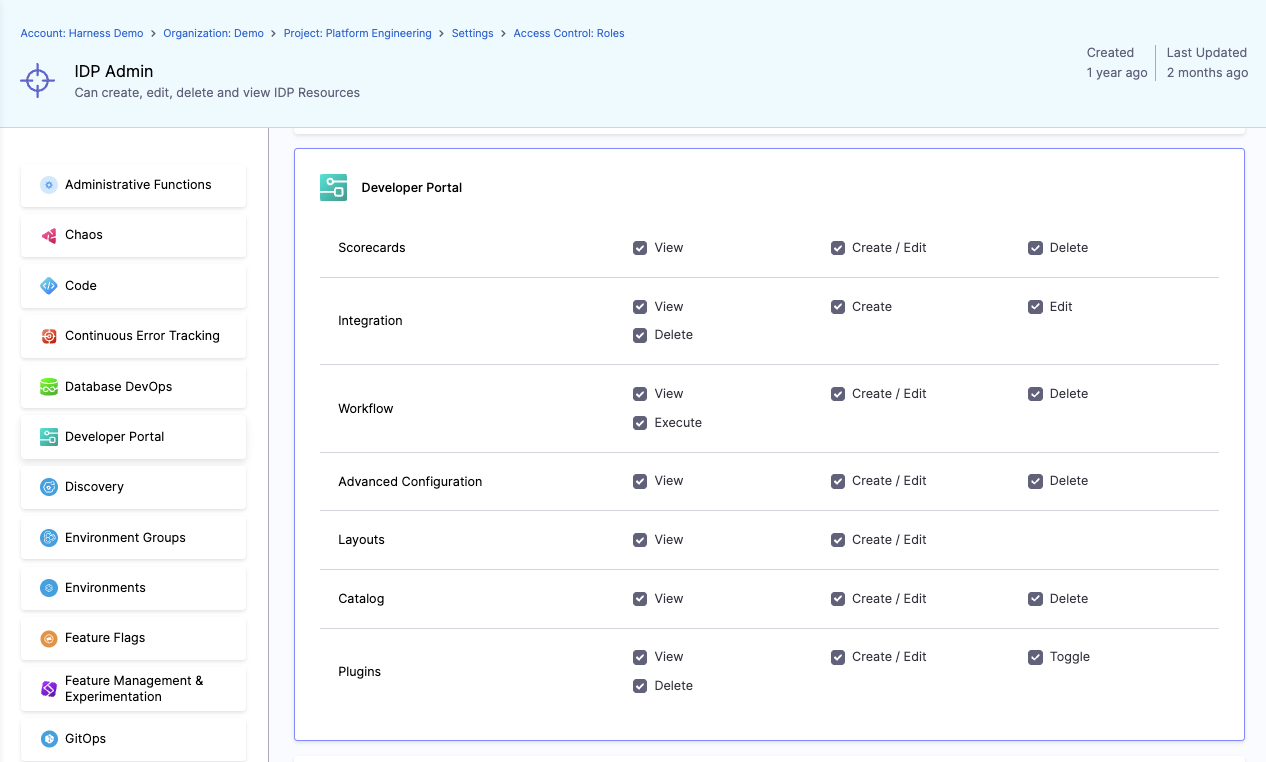Viewport: 1266px width, 762px height.
Task: Disable Workflow Execute permission
Action: click(640, 423)
